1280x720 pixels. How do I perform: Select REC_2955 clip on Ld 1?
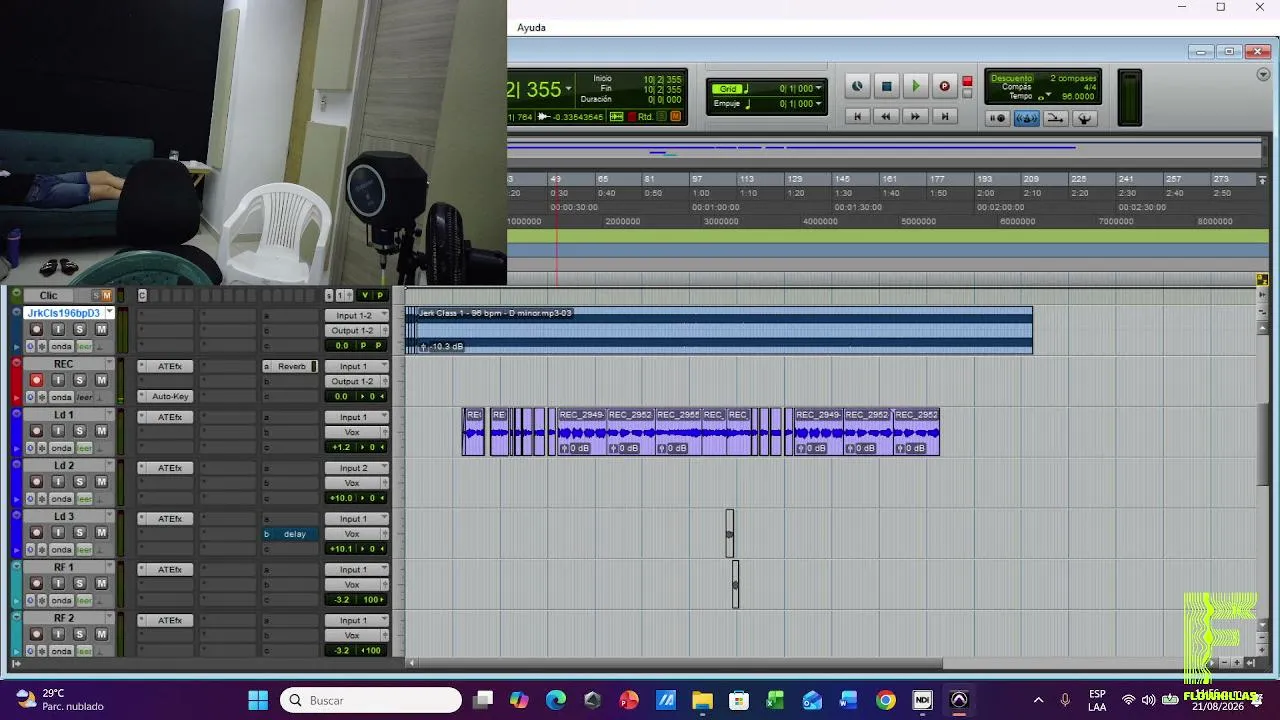click(678, 431)
